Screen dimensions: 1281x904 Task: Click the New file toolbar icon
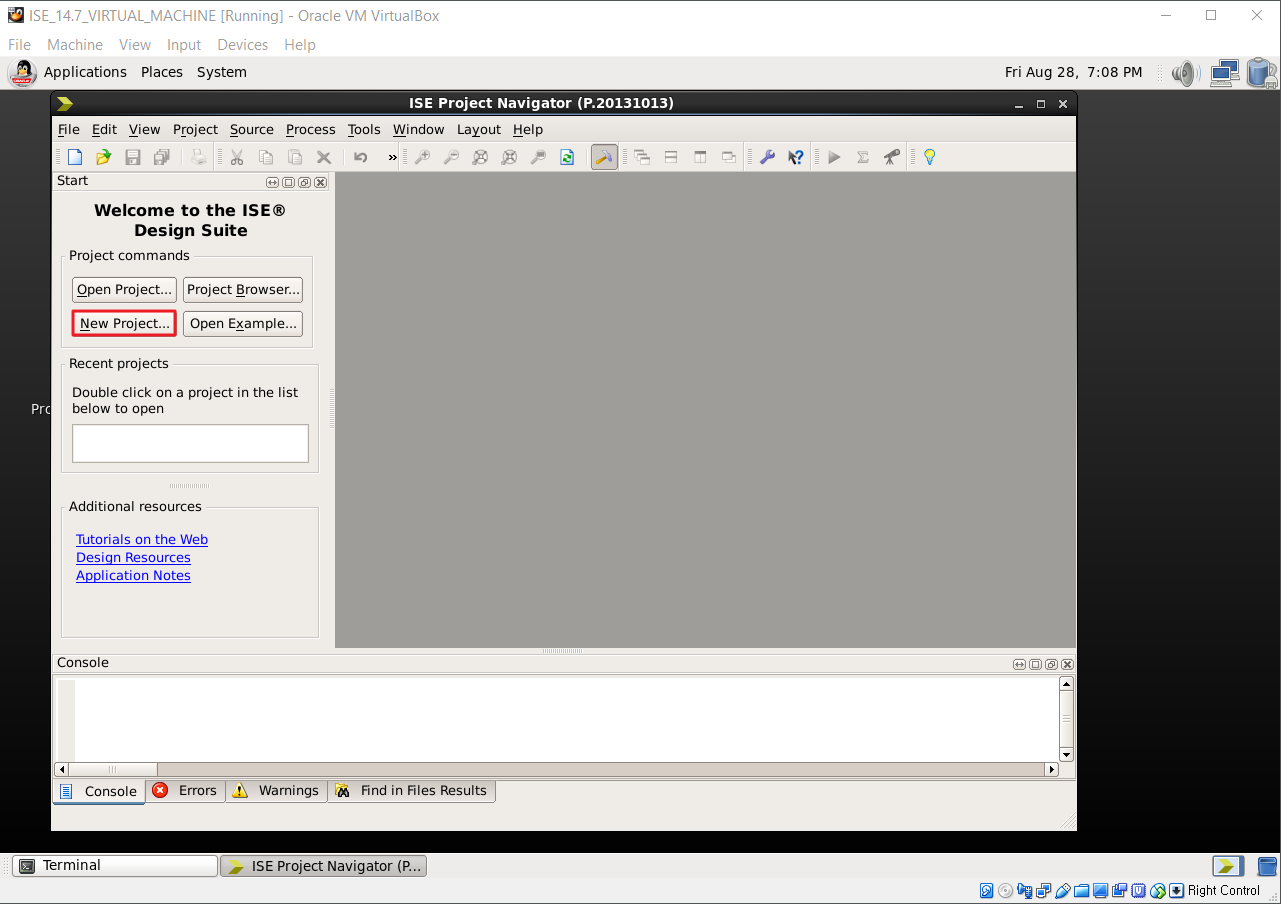(75, 157)
